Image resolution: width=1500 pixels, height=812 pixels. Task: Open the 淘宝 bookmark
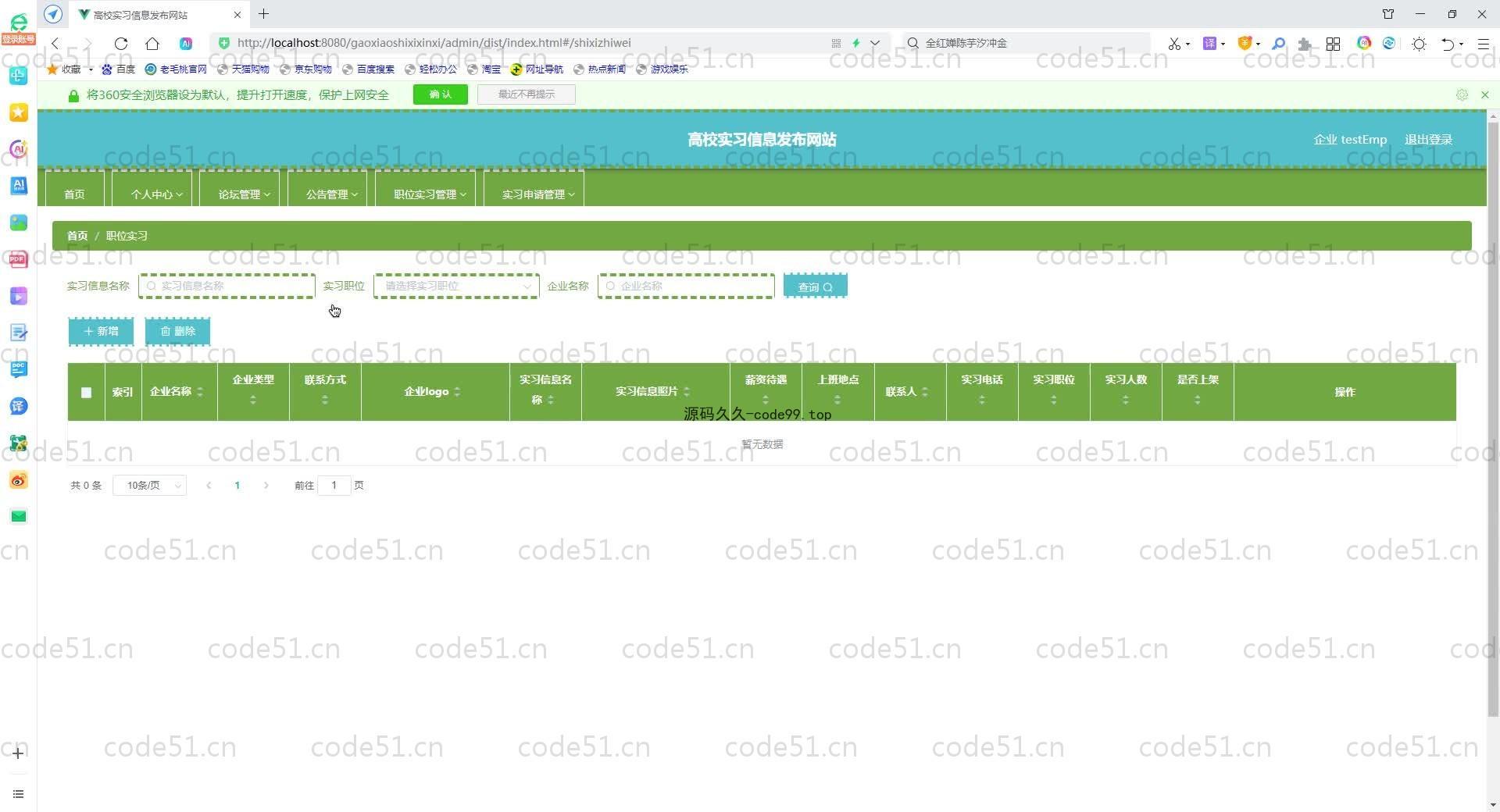pyautogui.click(x=484, y=69)
